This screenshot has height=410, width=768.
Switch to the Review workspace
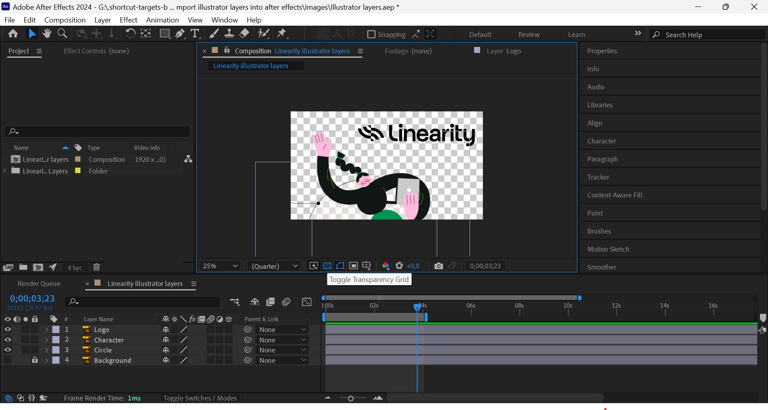click(x=528, y=35)
